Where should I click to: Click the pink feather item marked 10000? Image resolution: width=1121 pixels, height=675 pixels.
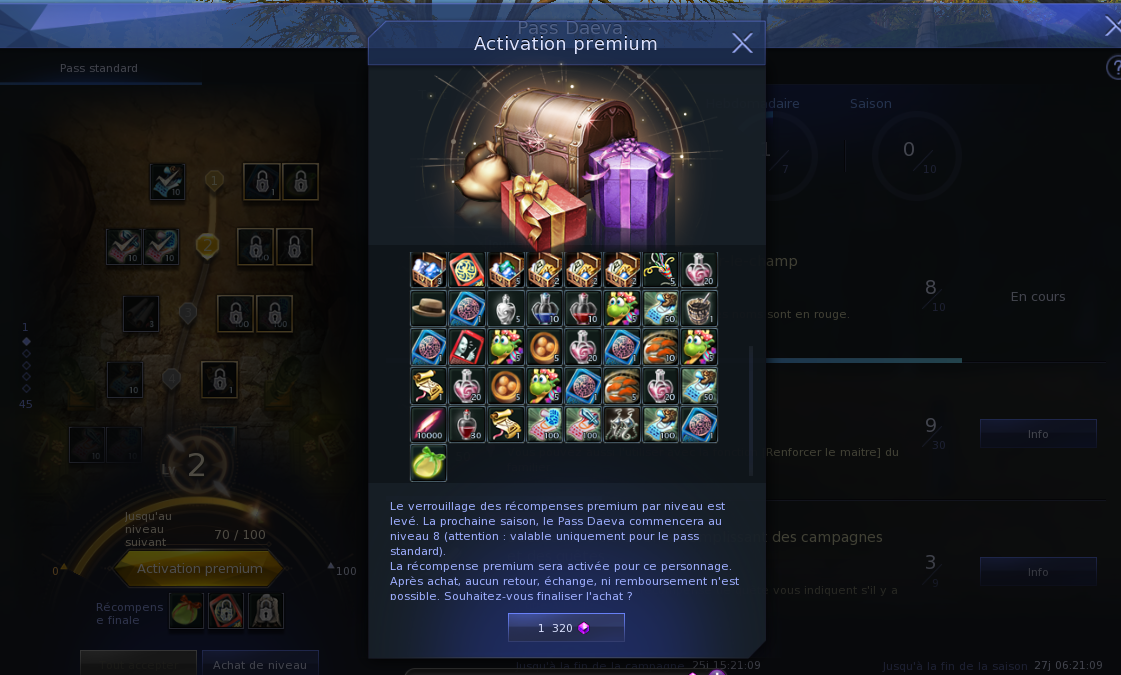click(x=428, y=424)
